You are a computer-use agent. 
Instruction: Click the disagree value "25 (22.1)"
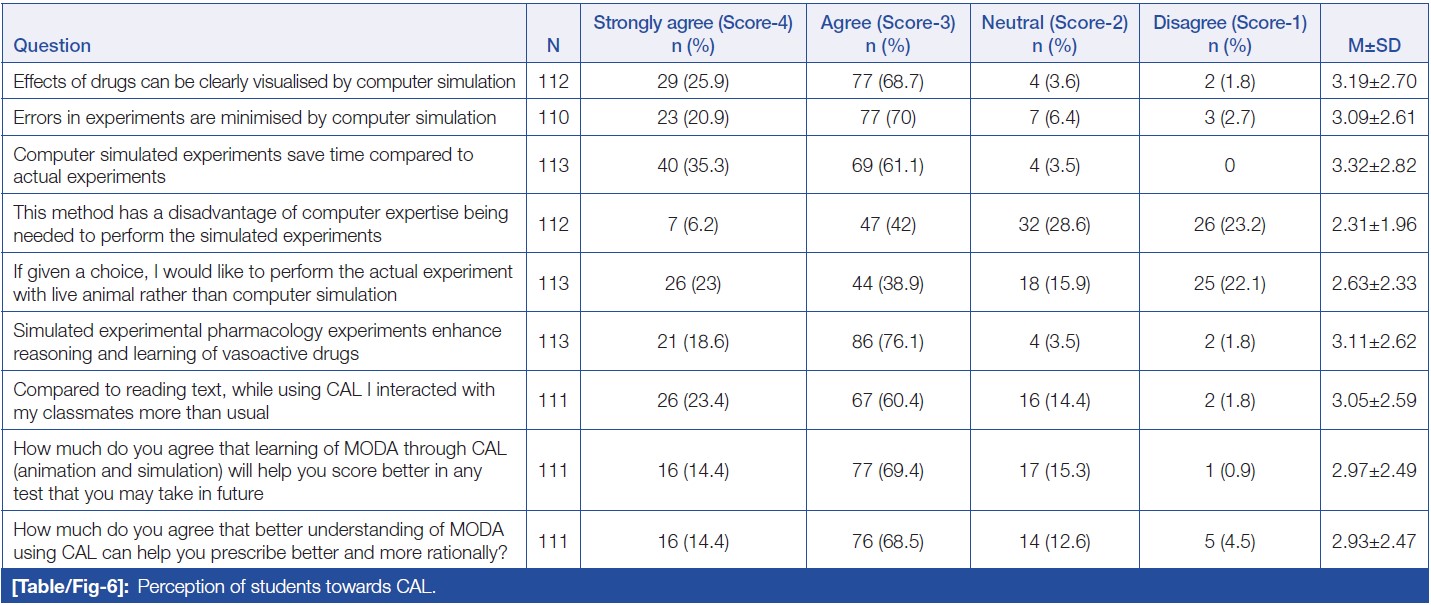coord(1229,284)
